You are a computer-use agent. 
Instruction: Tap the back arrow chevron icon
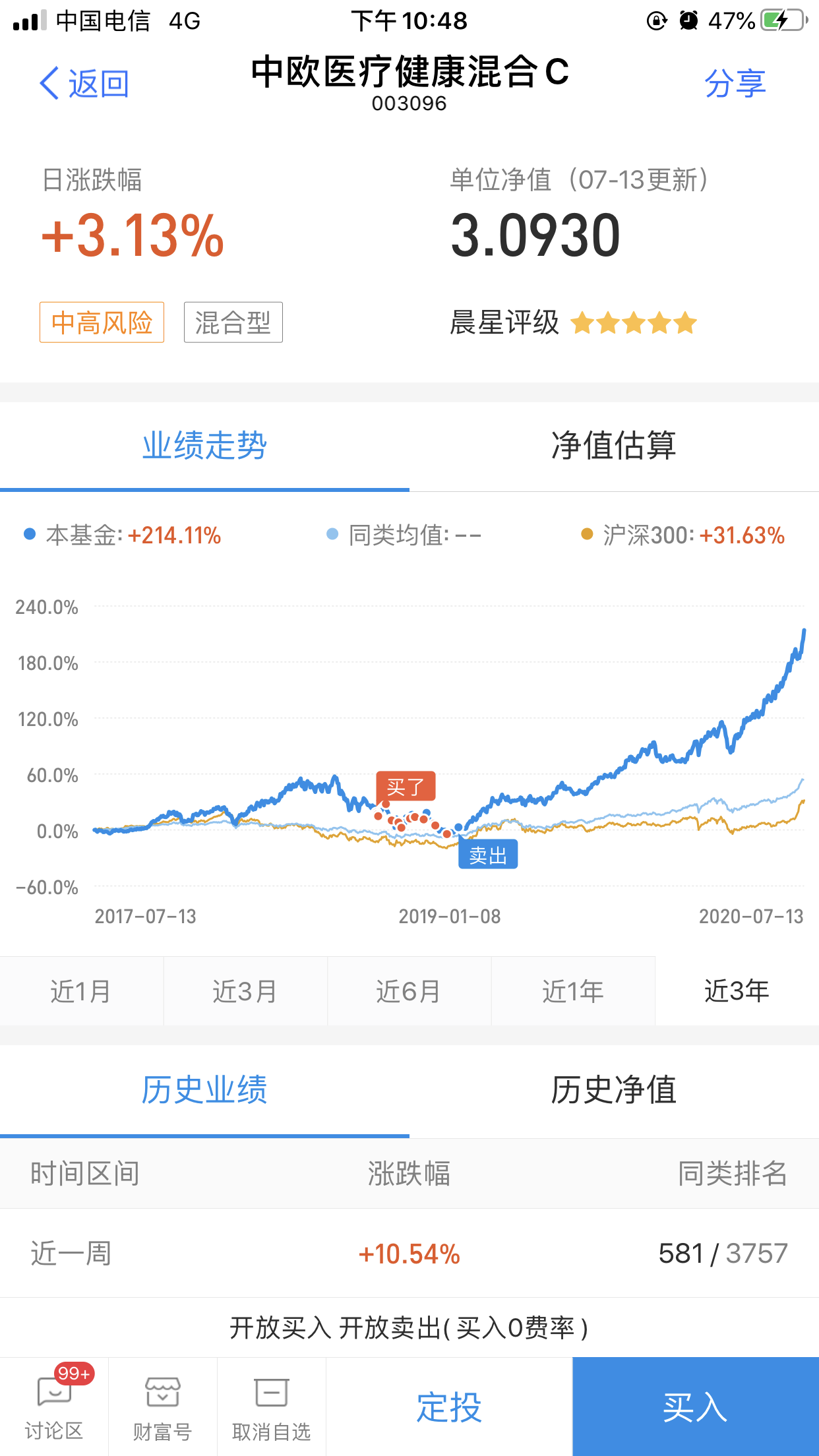coord(49,84)
